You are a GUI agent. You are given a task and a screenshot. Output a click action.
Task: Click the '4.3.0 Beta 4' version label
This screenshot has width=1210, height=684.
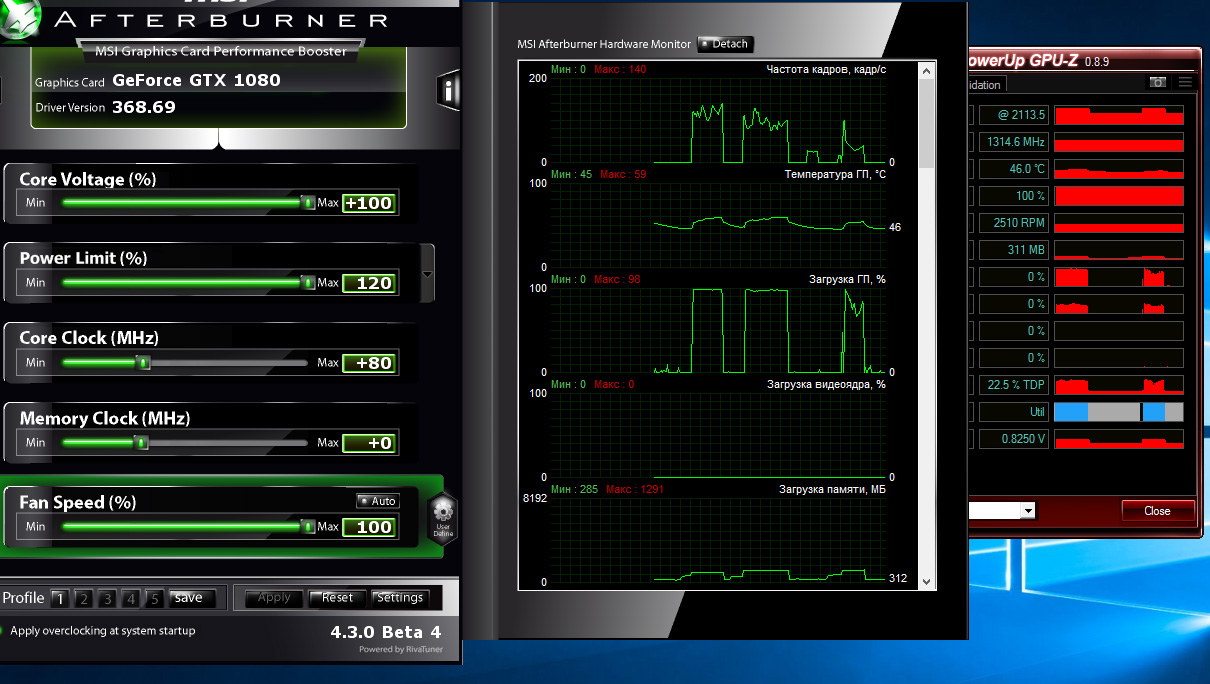coord(386,632)
